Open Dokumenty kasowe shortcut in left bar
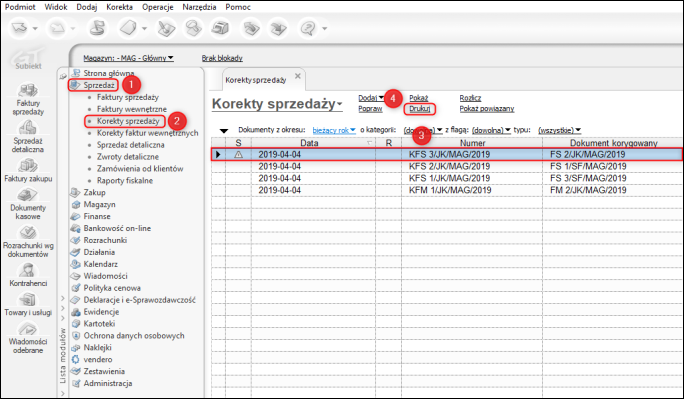The image size is (684, 399). 28,204
